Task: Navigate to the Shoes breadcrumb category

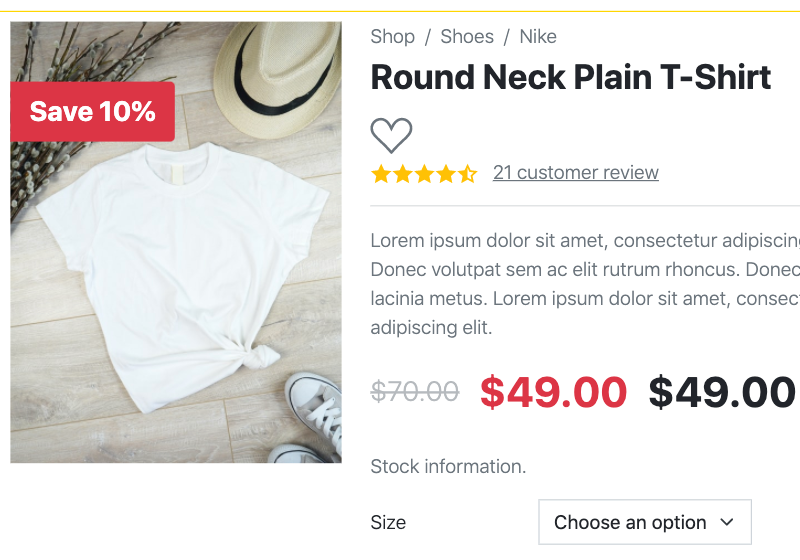Action: click(x=467, y=37)
